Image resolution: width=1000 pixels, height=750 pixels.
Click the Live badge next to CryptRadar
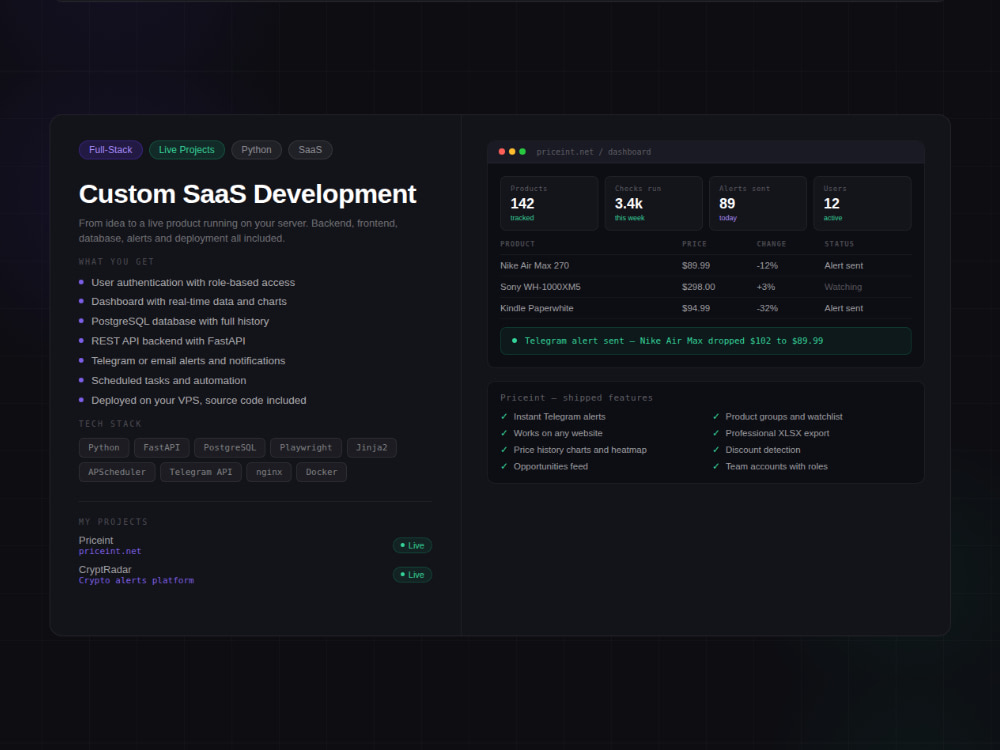pos(412,575)
